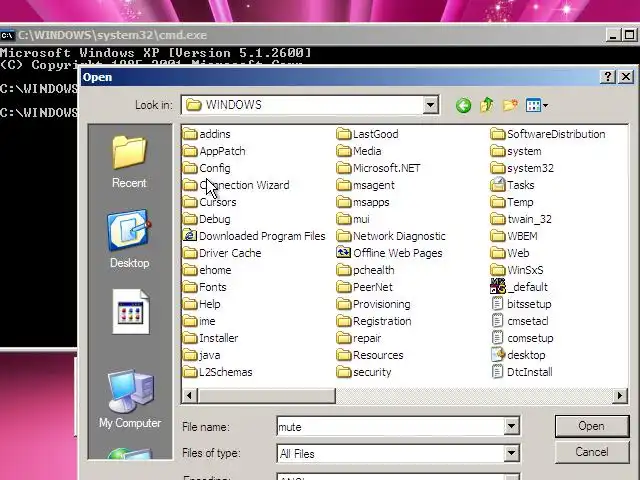Expand the Look in dropdown
This screenshot has height=480, width=640.
(430, 105)
